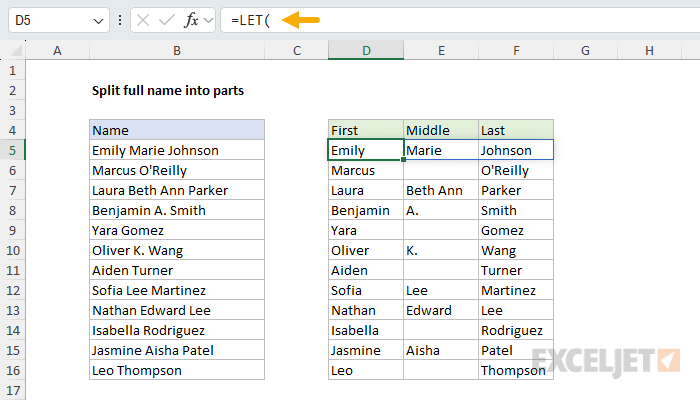Select cell 'Laura Beth Ann Parker'
Viewport: 700px width, 400px height.
(177, 190)
